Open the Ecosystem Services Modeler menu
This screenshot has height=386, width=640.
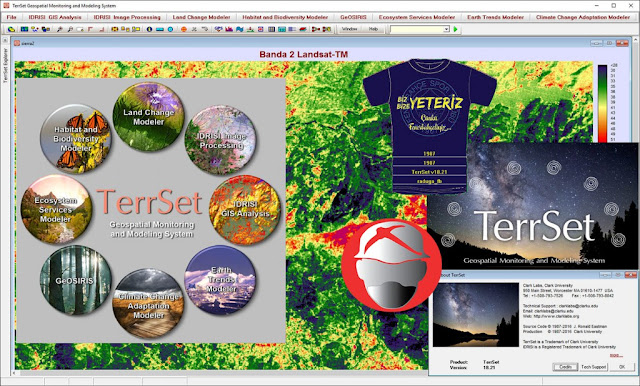(x=416, y=17)
